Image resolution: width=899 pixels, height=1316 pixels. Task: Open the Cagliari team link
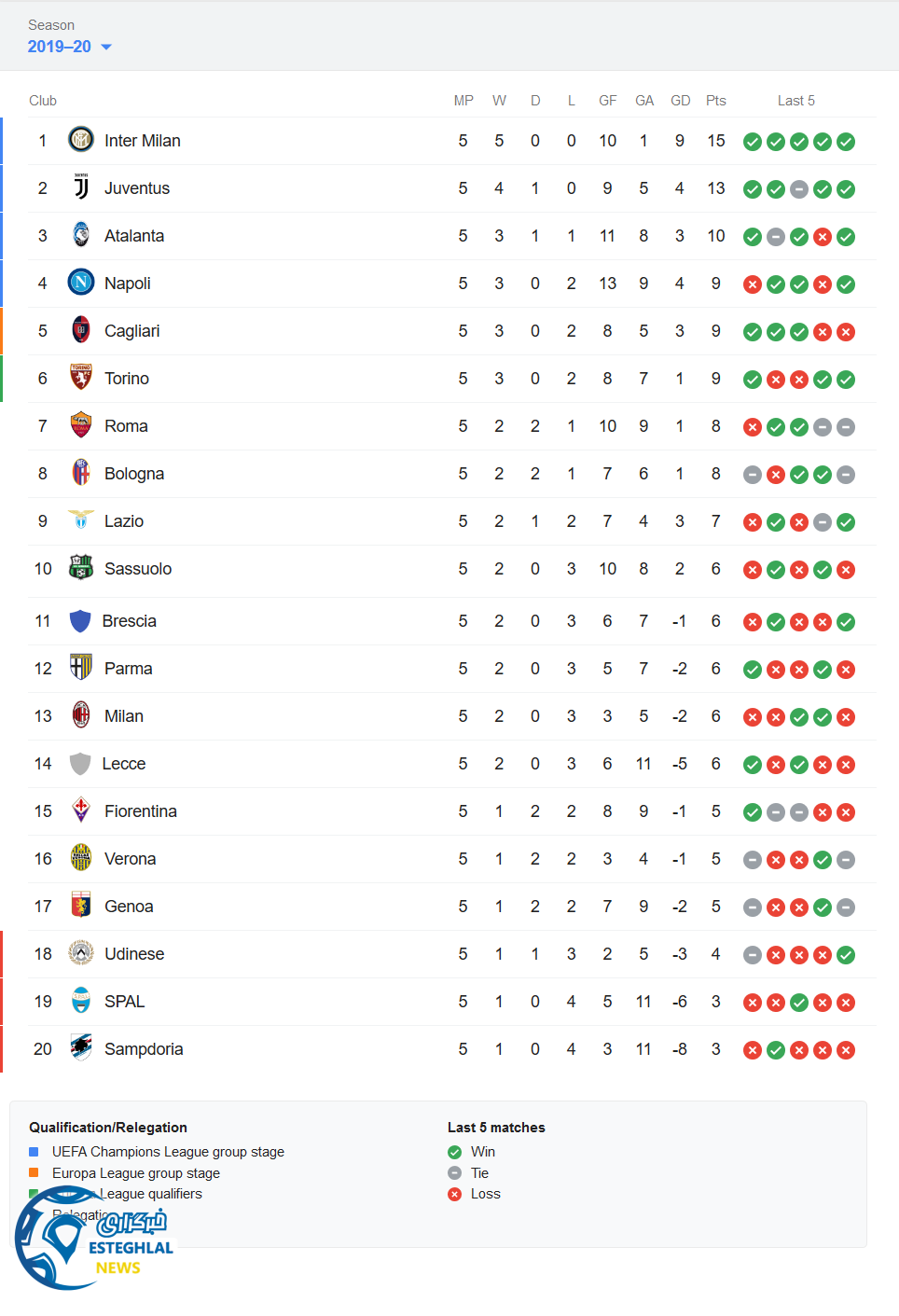click(131, 331)
